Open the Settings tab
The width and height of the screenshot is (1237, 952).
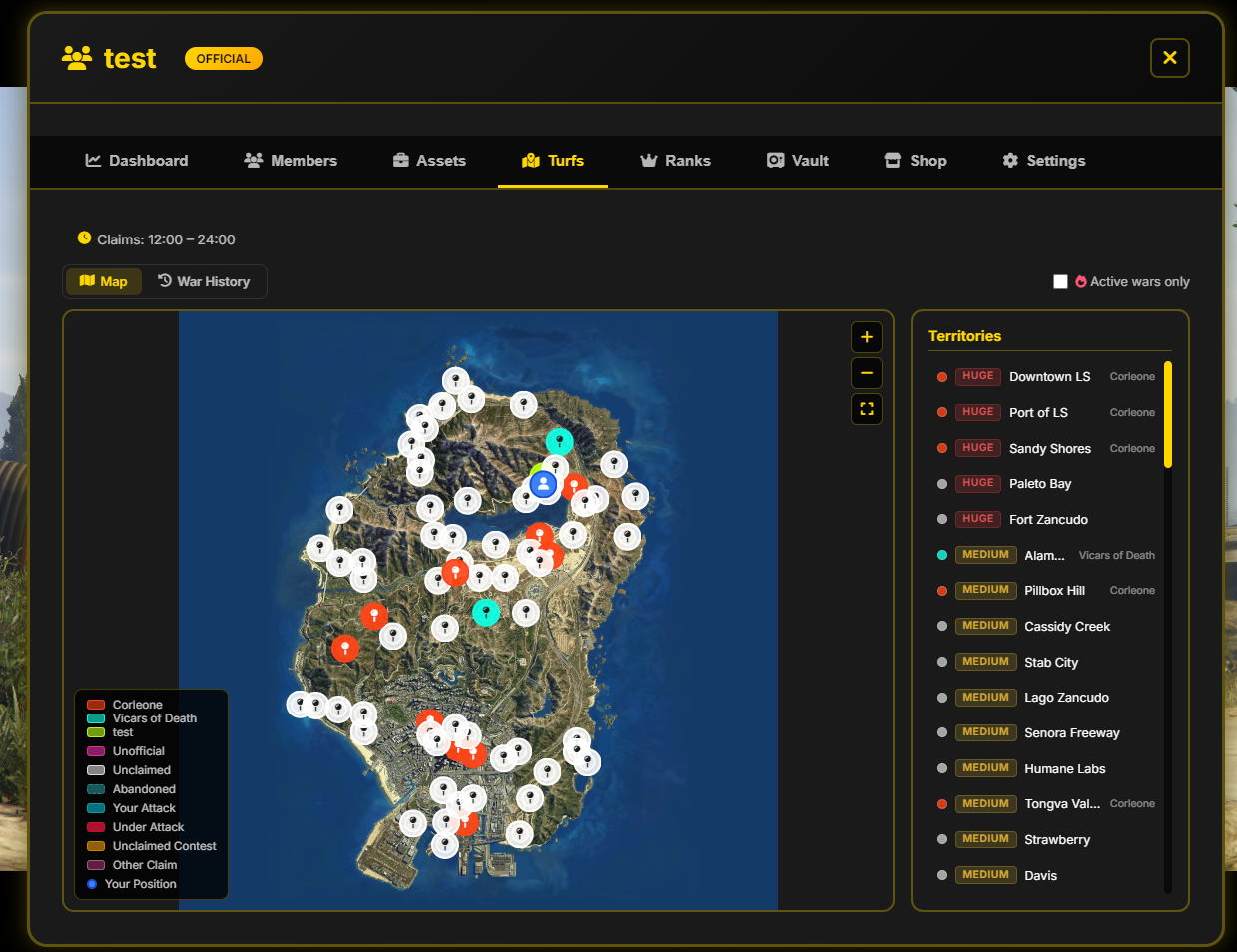click(x=1044, y=161)
